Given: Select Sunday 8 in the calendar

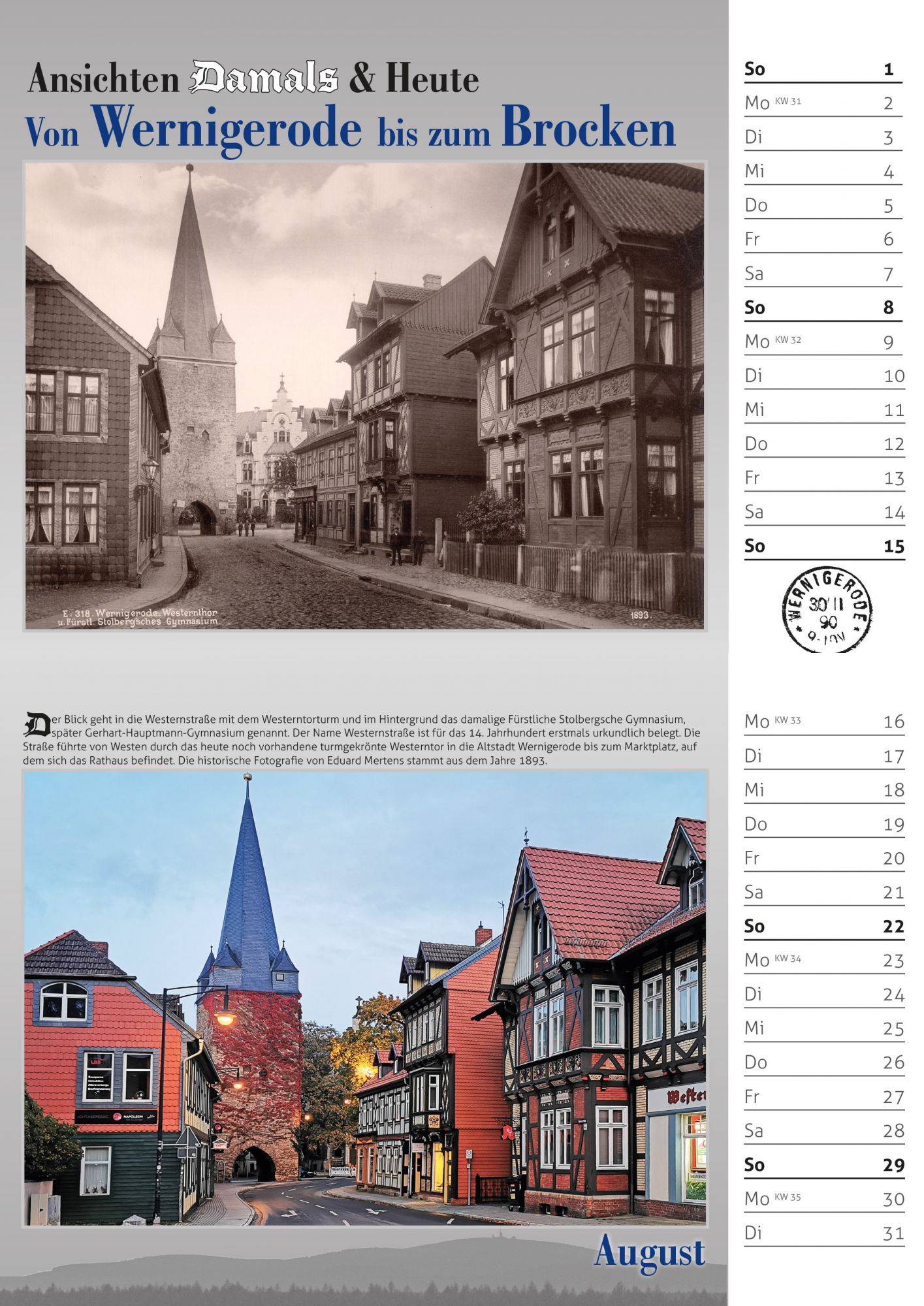Looking at the screenshot, I should coord(823,308).
